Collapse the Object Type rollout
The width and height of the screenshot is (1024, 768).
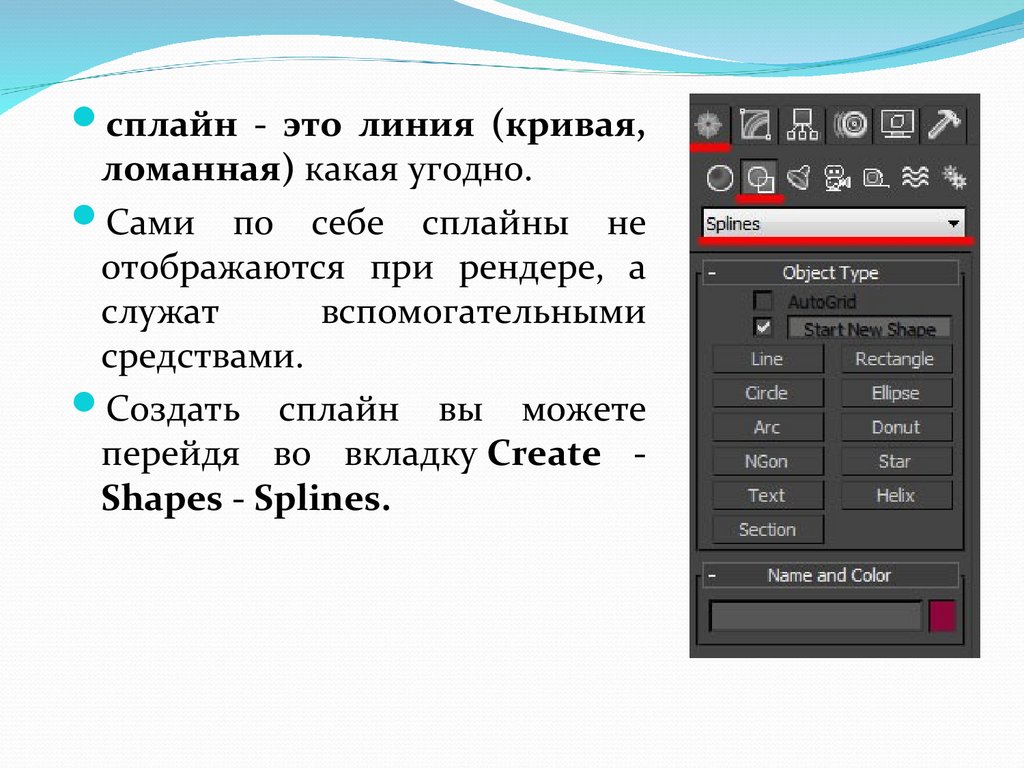[x=830, y=272]
